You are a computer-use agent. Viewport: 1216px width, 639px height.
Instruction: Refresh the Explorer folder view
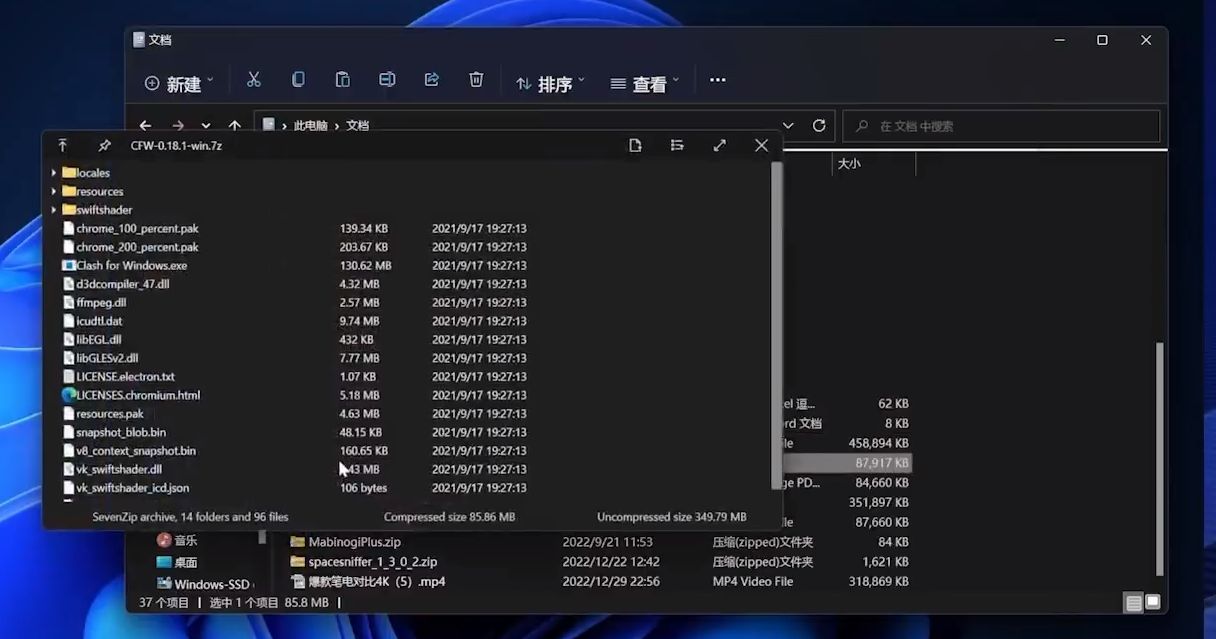pos(819,126)
